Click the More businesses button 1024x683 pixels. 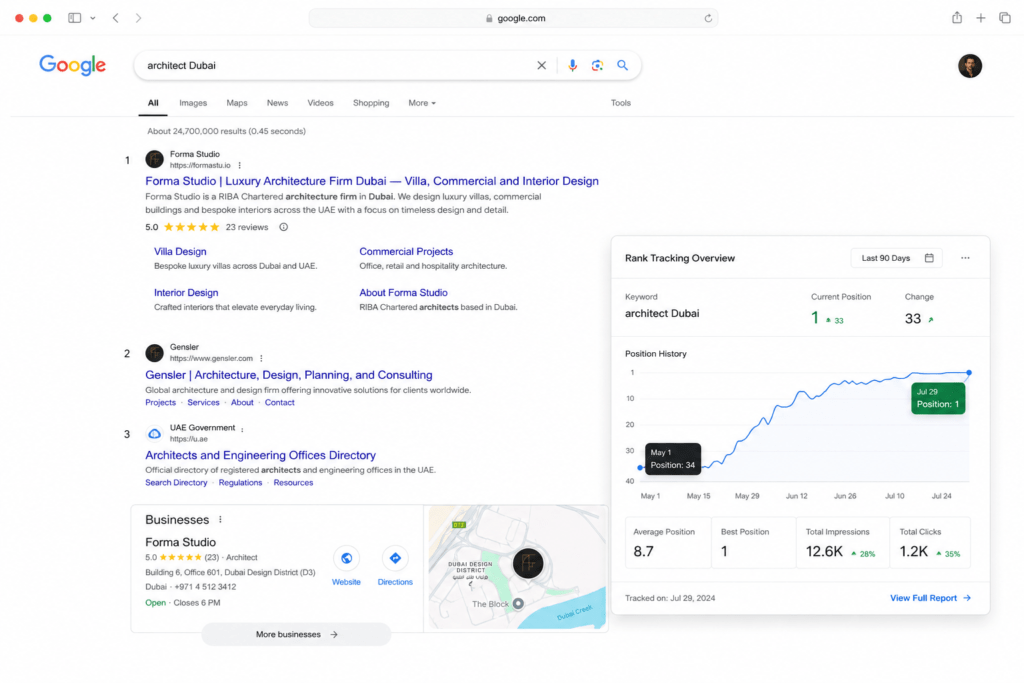click(x=296, y=635)
